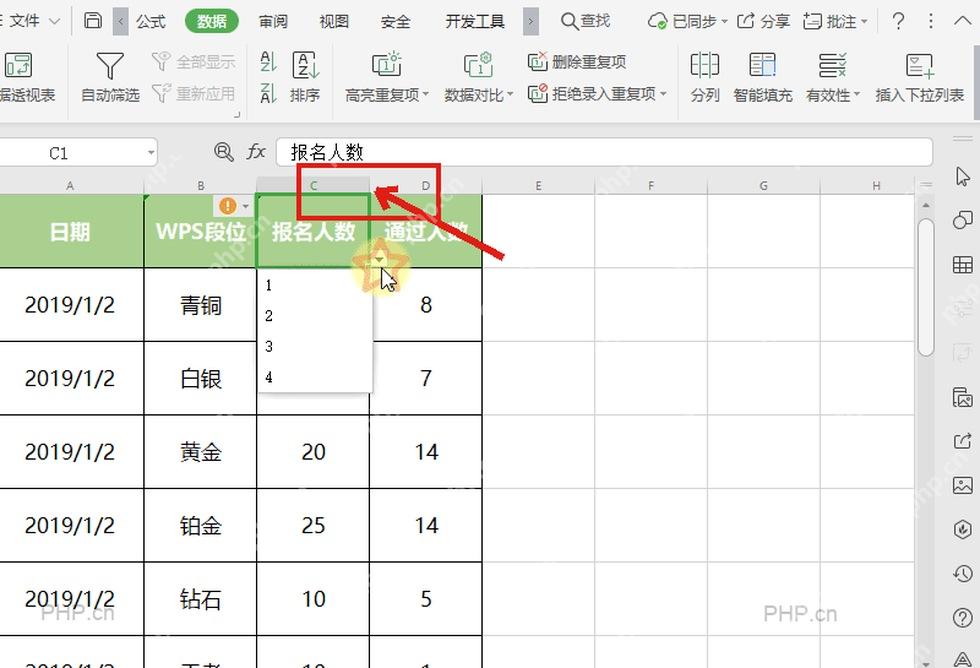This screenshot has width=980, height=668.
Task: Expand the Name Box dropdown arrow
Action: 151,152
